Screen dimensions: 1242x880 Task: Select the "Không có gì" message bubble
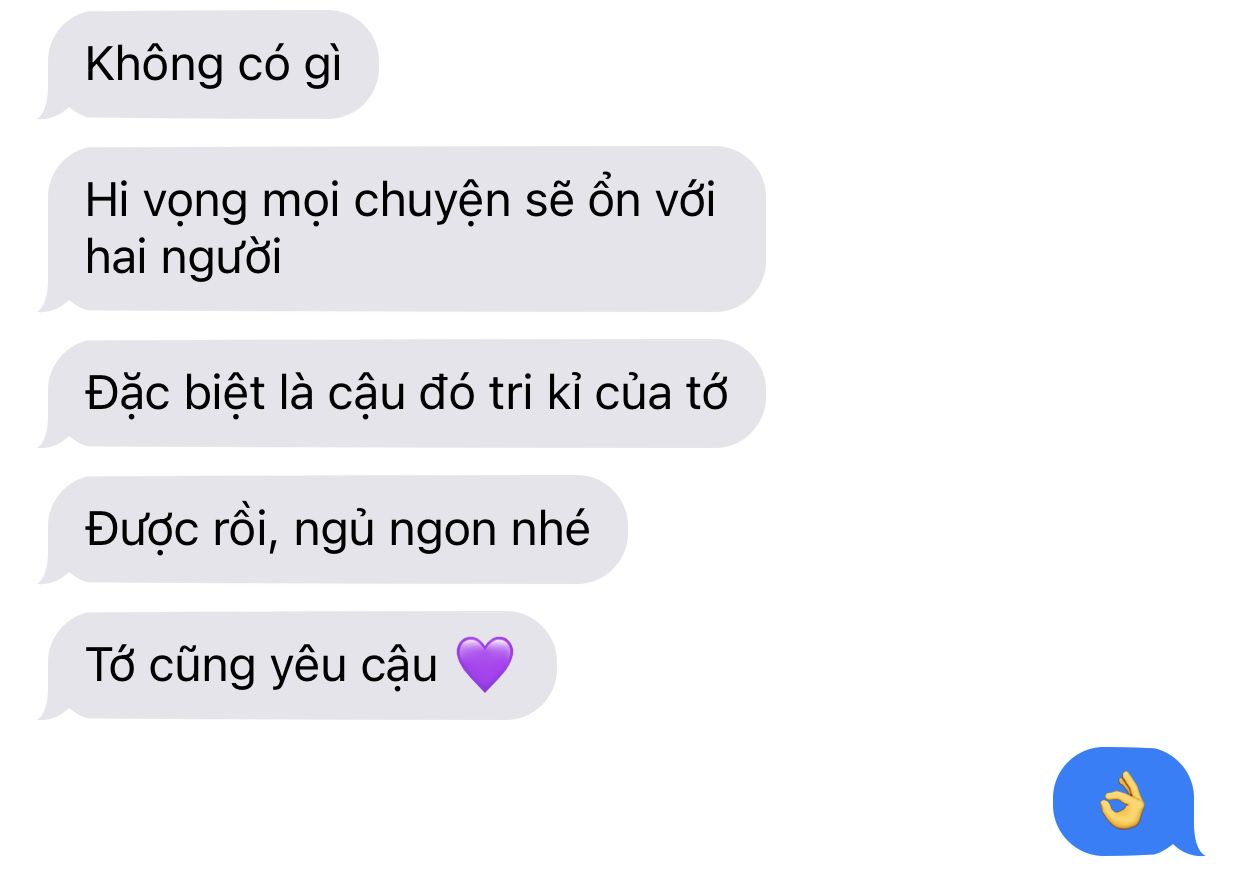tap(210, 65)
